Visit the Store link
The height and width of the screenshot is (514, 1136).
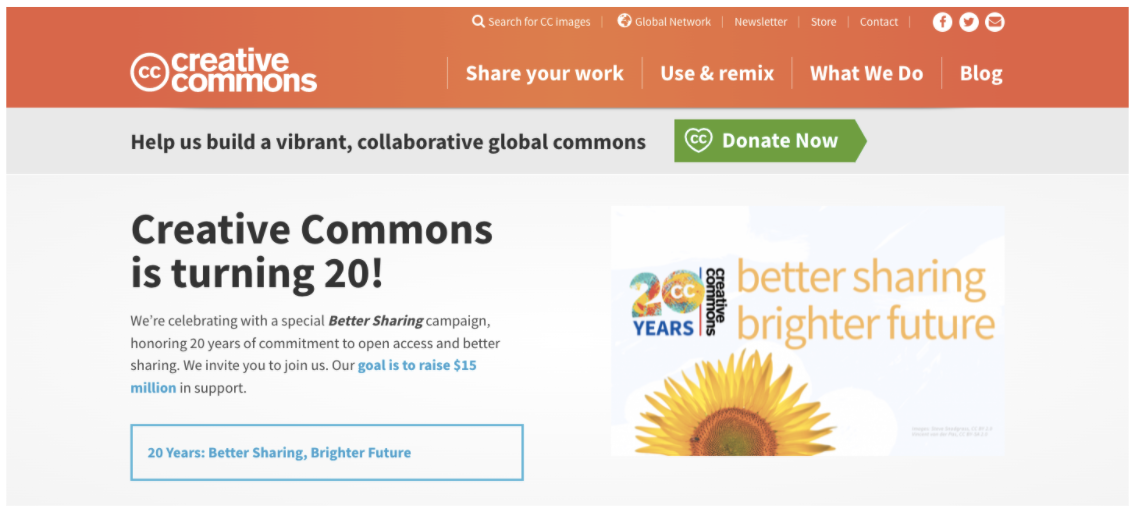(x=823, y=22)
